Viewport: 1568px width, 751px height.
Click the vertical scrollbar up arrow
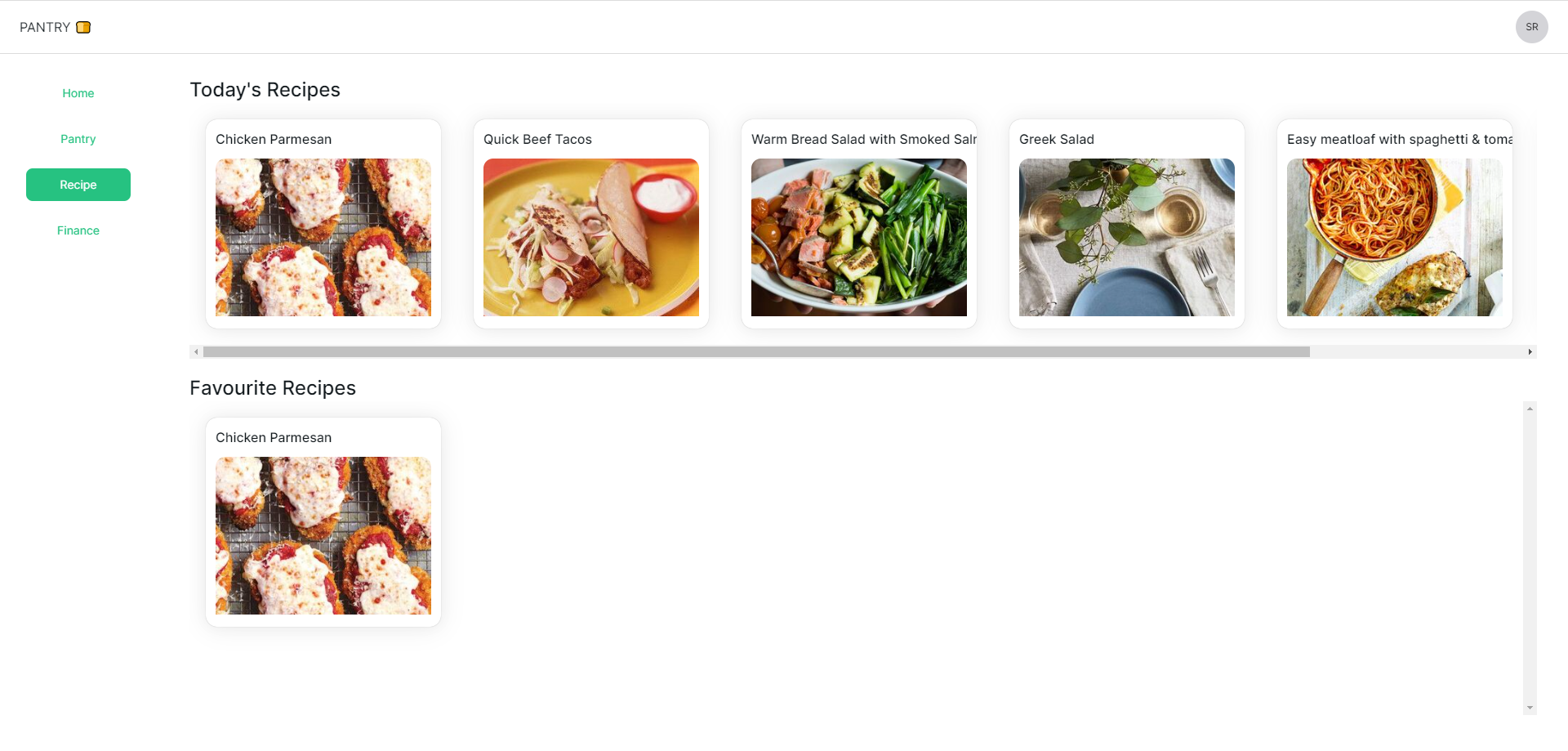point(1530,409)
